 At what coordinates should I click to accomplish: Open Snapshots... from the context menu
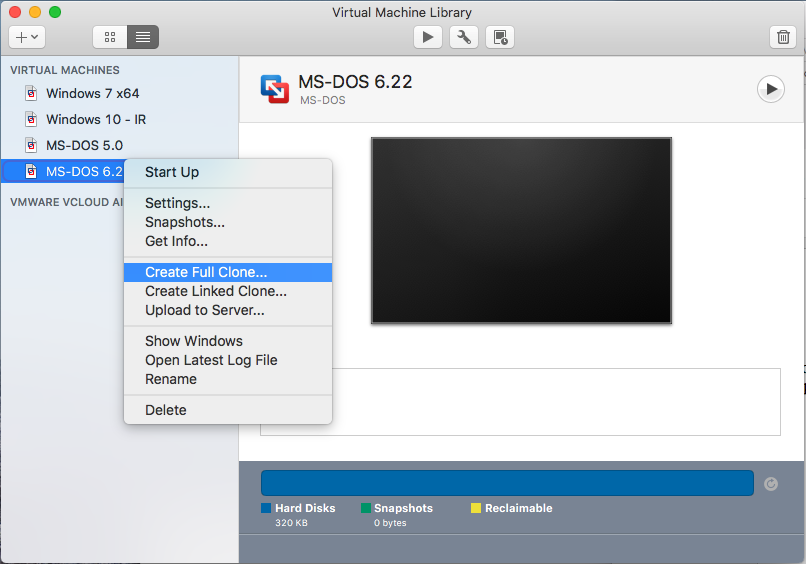184,222
